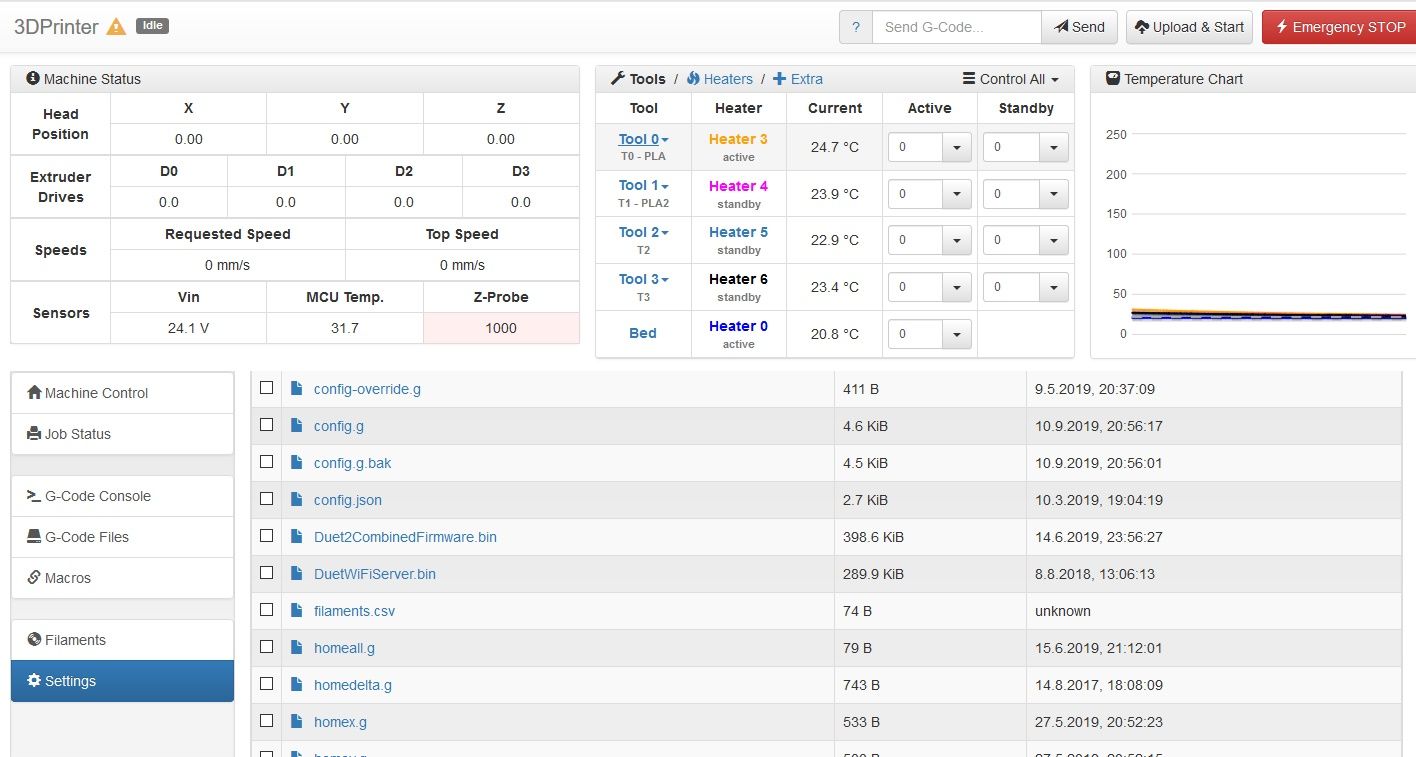Expand the Tool 1 menu
The height and width of the screenshot is (757, 1416).
click(x=643, y=185)
